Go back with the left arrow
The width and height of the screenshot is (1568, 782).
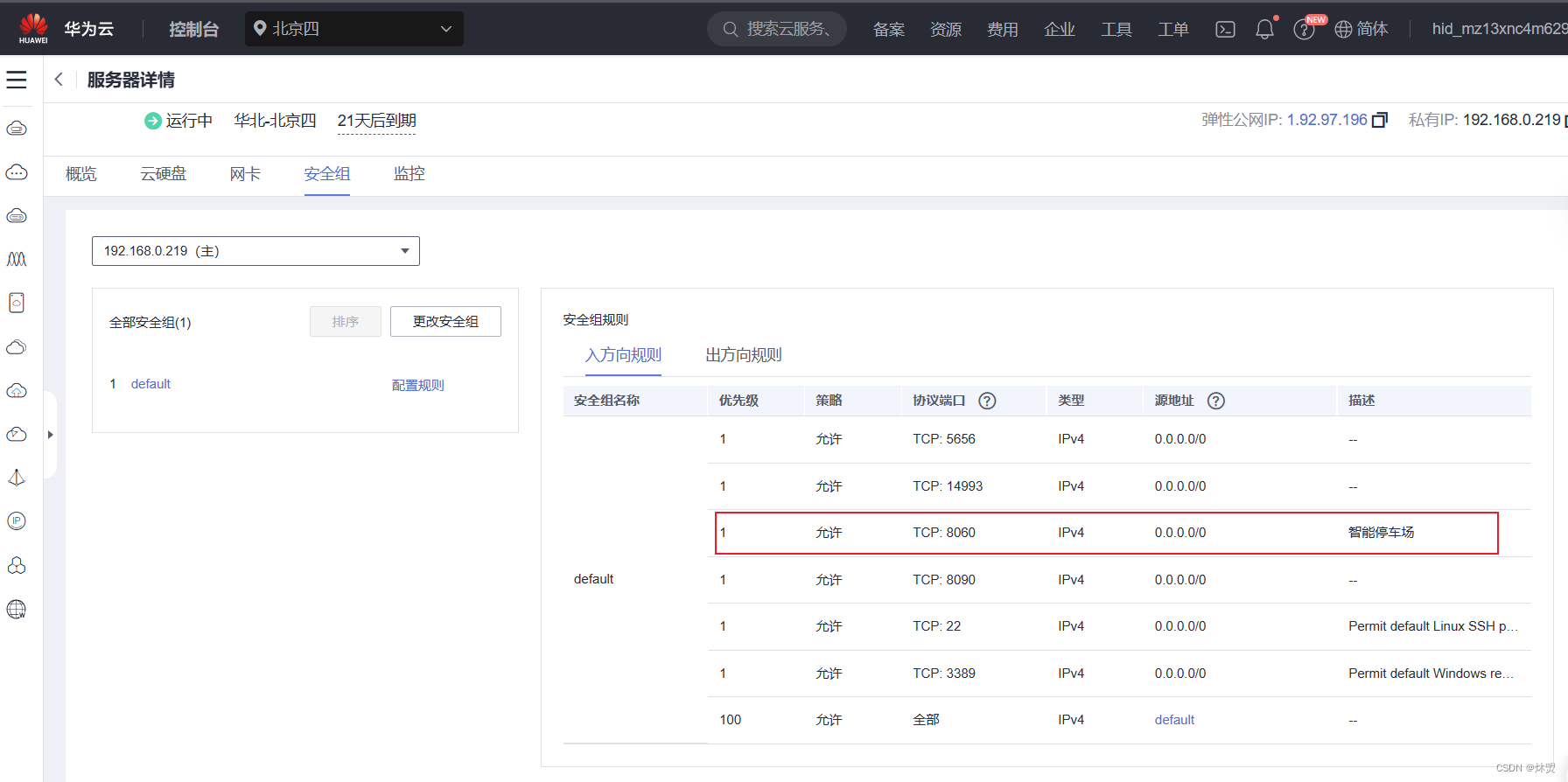pos(59,80)
